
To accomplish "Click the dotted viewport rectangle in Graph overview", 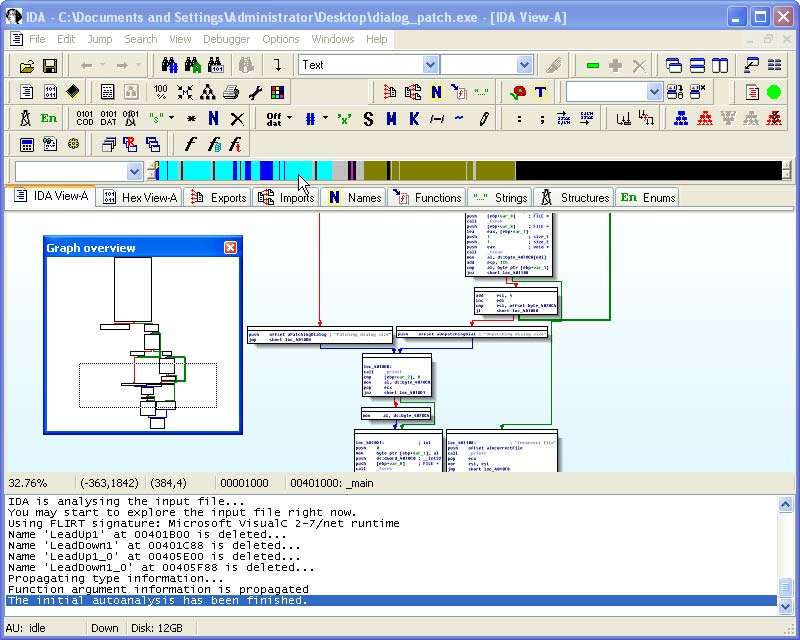I will click(148, 385).
